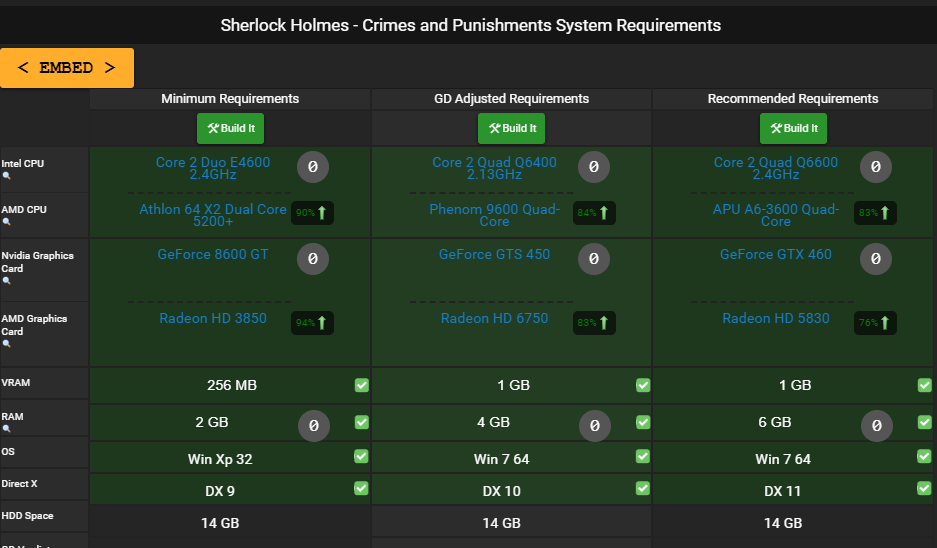This screenshot has height=548, width=937.
Task: Open Athlon 64 X2 Dual Core 5200+ link
Action: tap(213, 215)
